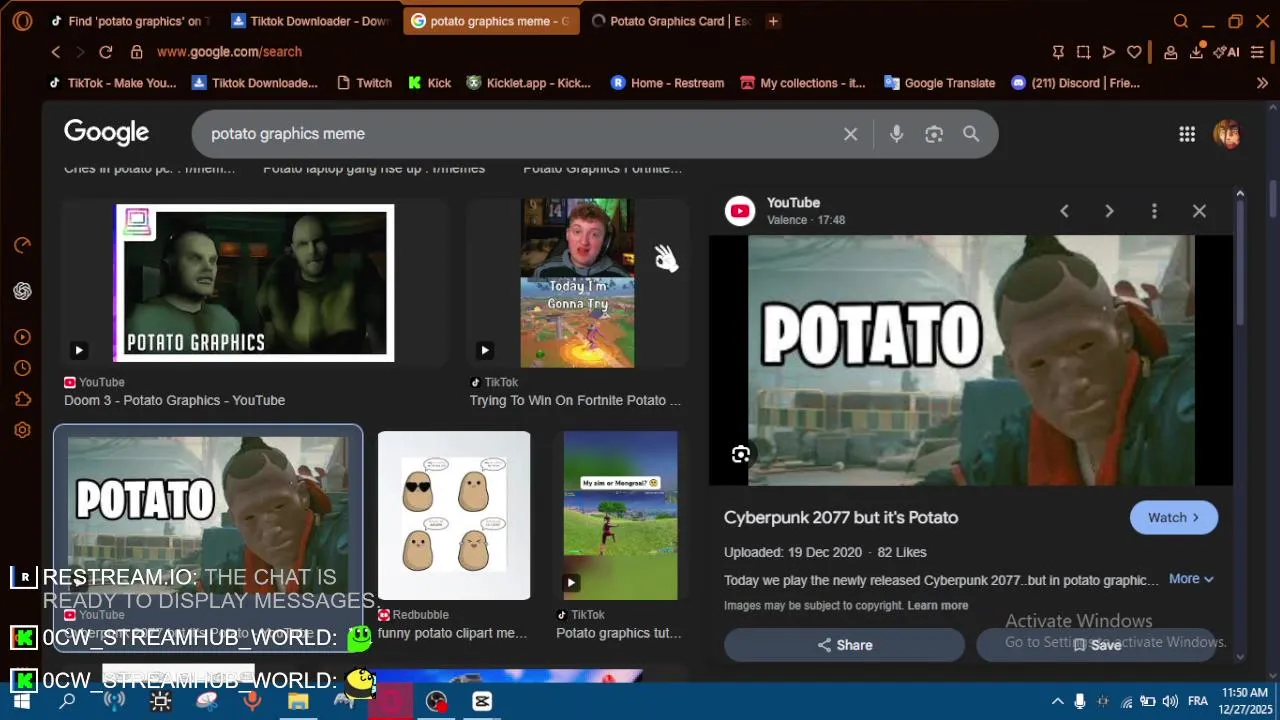This screenshot has width=1280, height=720.
Task: Clear the Google search box
Action: pyautogui.click(x=850, y=134)
